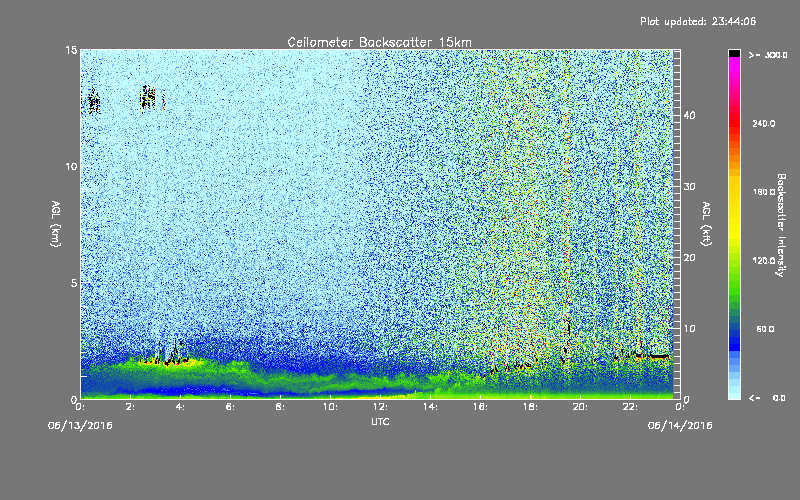Click the '40' kft right-axis tick label
Image resolution: width=800 pixels, height=500 pixels.
click(689, 115)
